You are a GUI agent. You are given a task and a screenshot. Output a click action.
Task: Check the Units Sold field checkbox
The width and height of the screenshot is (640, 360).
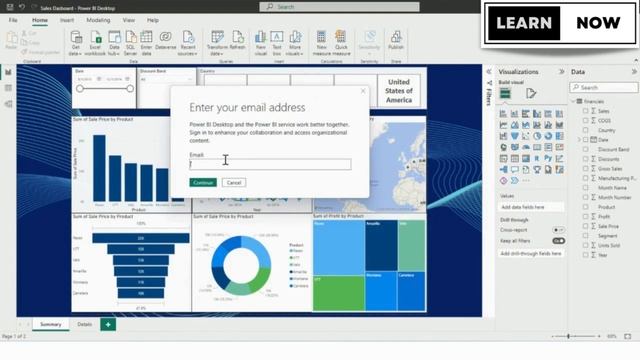(585, 245)
